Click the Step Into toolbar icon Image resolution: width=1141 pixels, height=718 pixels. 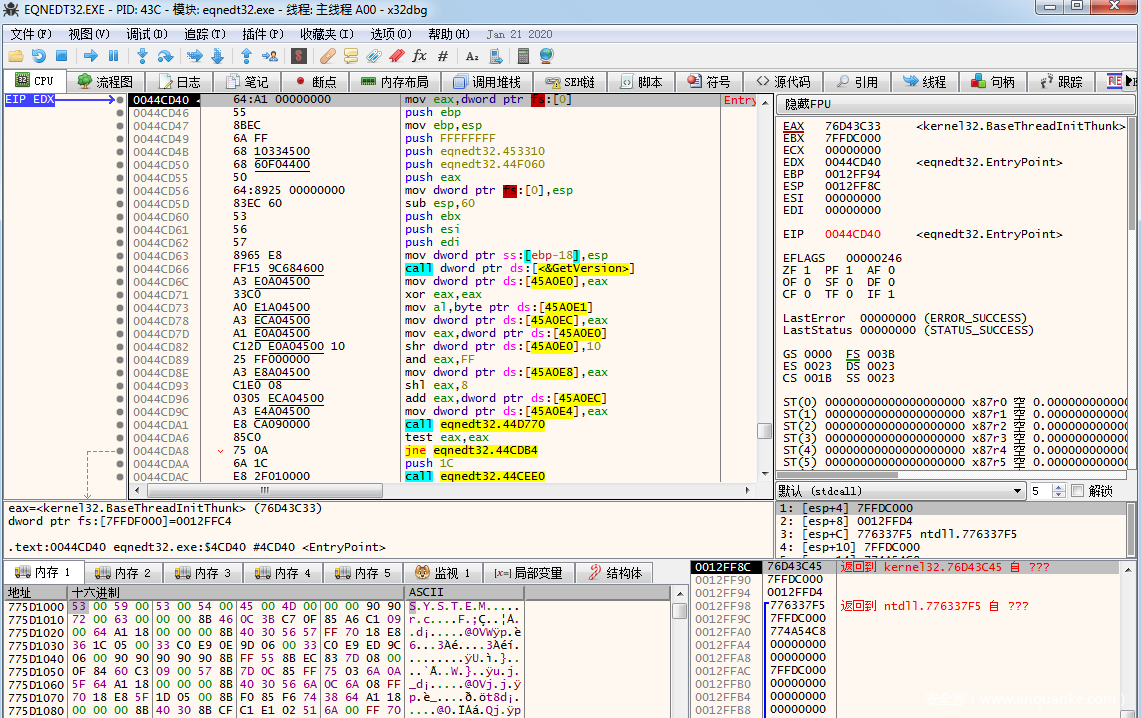coord(142,56)
